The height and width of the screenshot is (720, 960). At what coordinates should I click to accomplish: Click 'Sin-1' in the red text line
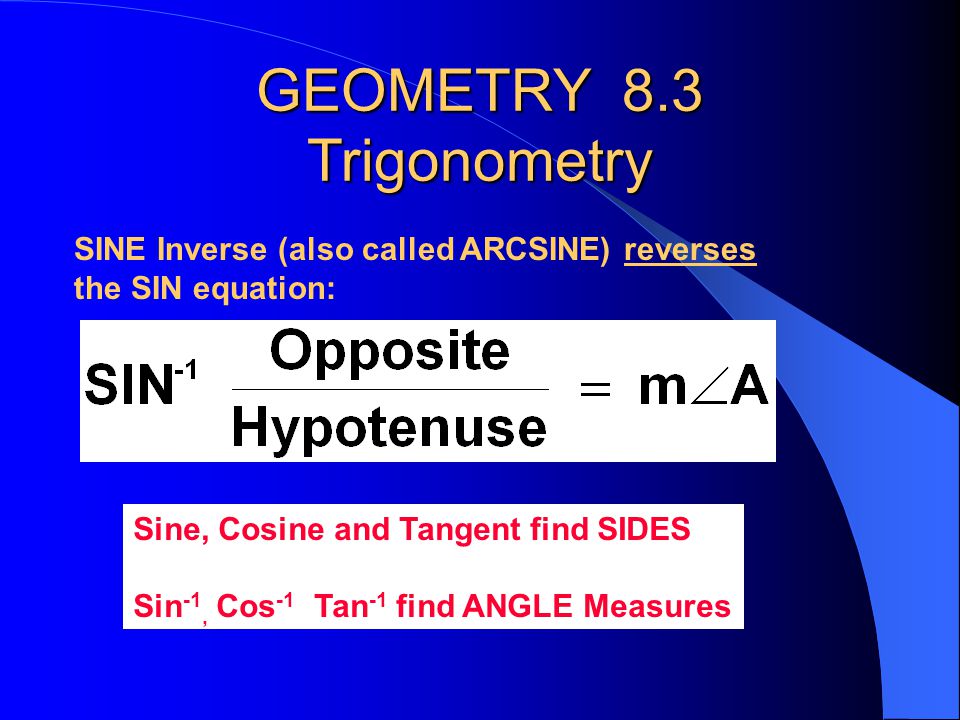pos(167,606)
